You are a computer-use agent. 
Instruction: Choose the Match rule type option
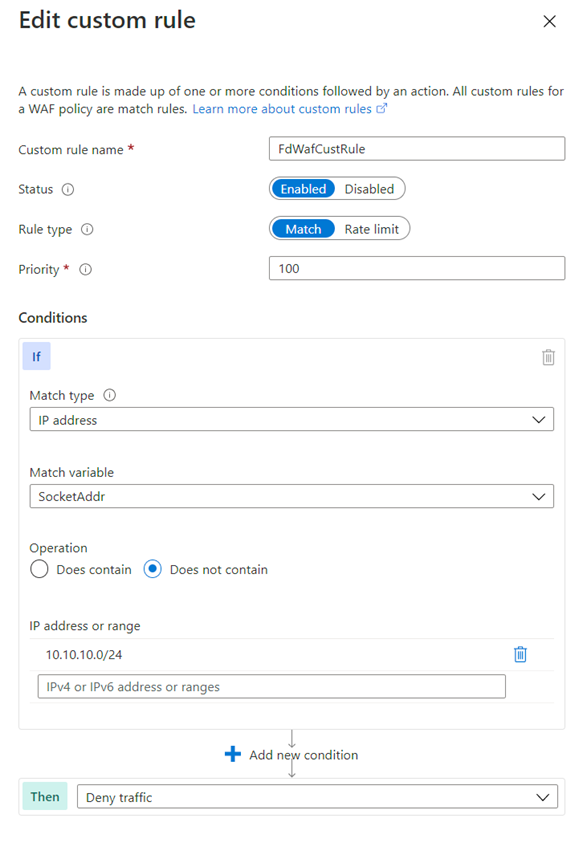tap(303, 229)
